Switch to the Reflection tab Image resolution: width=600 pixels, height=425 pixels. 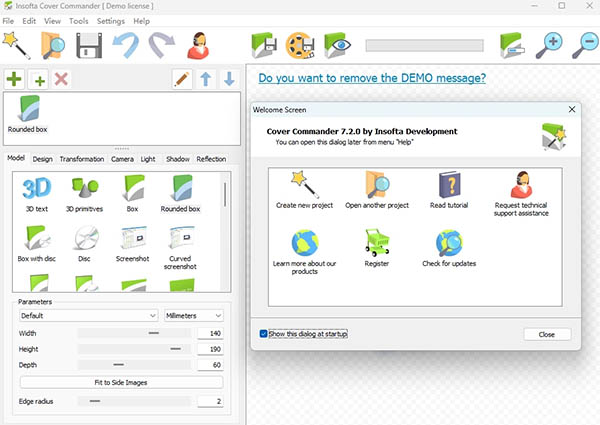(x=211, y=159)
